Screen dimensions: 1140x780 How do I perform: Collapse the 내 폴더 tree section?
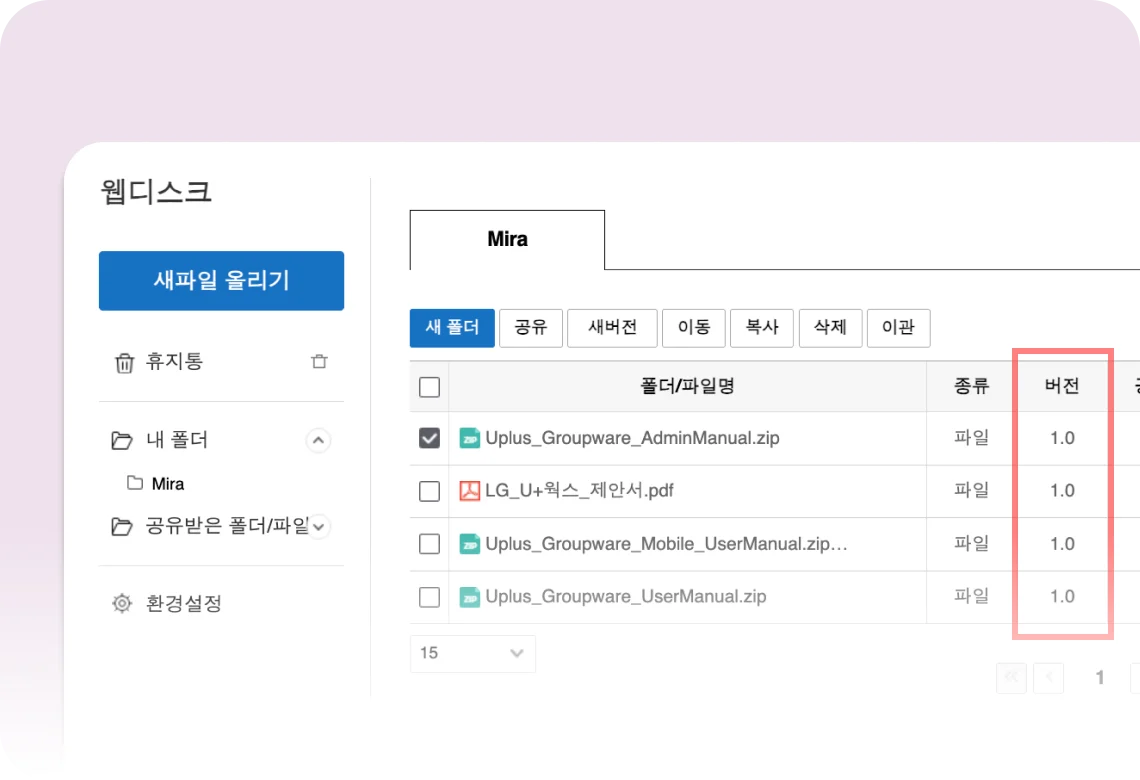coord(318,440)
